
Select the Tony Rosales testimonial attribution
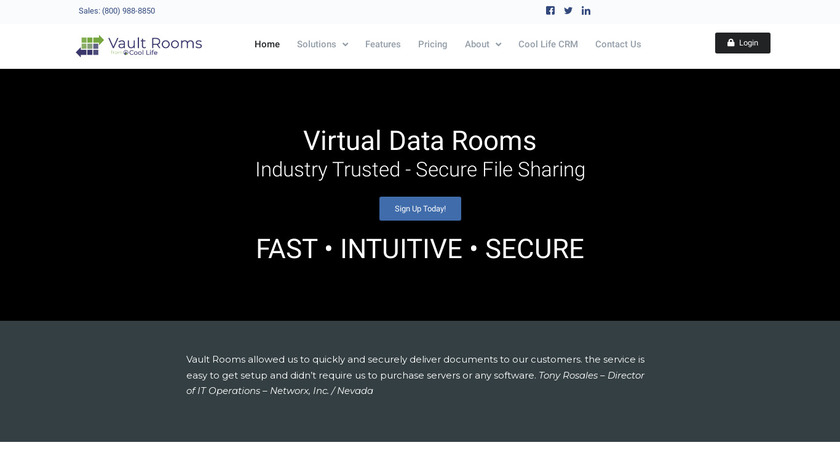click(415, 383)
